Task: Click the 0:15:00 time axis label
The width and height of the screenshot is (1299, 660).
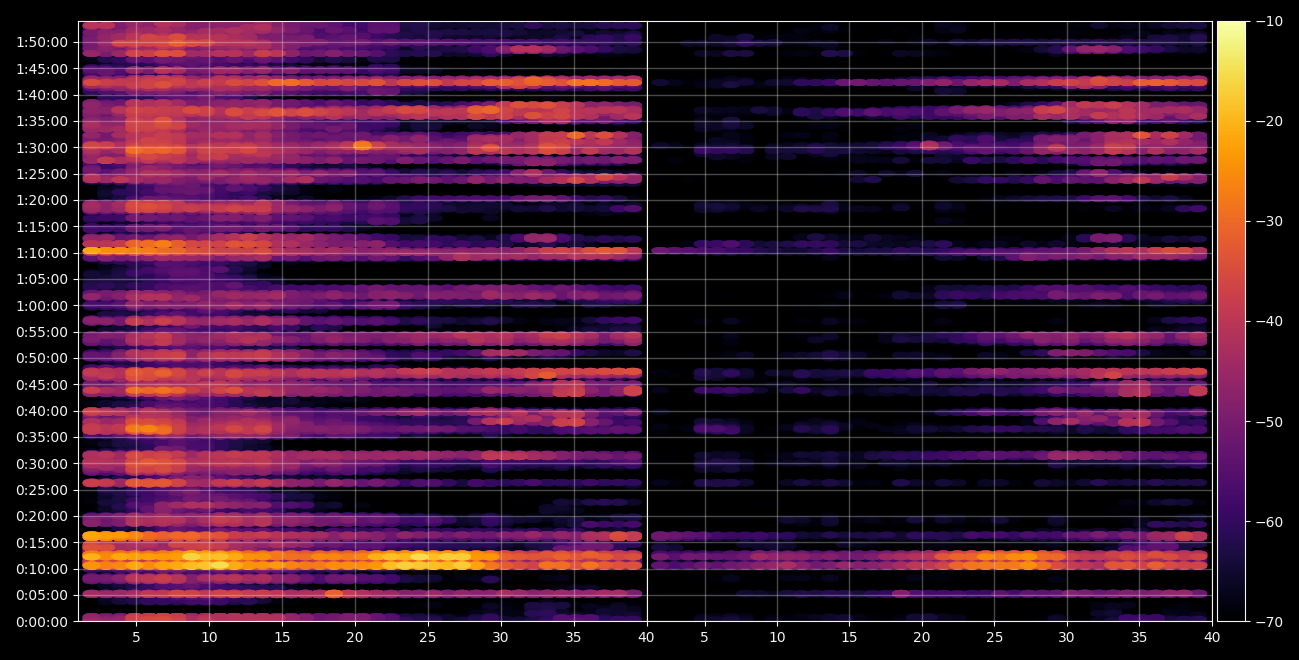Action: point(43,543)
